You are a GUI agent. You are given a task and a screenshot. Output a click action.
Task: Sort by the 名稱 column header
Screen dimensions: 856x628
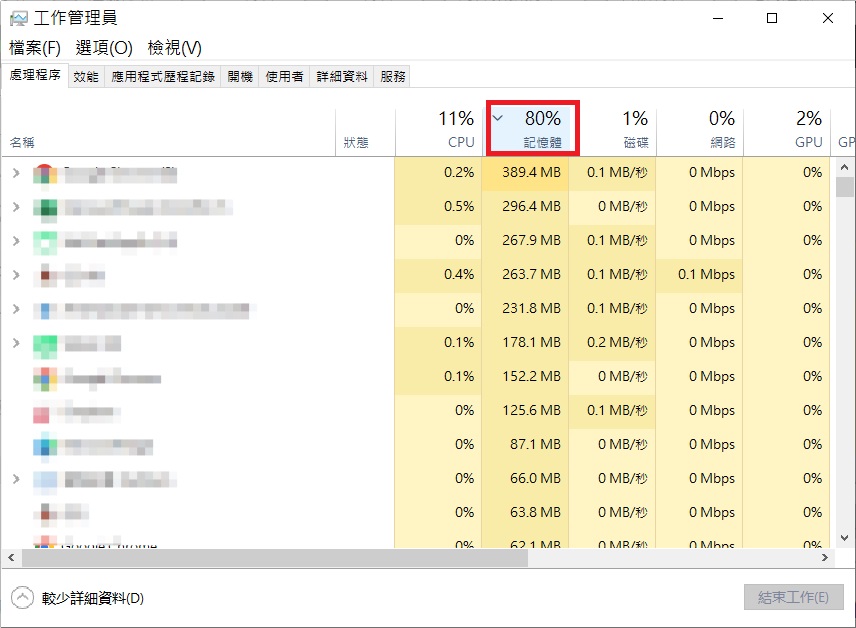tap(169, 132)
